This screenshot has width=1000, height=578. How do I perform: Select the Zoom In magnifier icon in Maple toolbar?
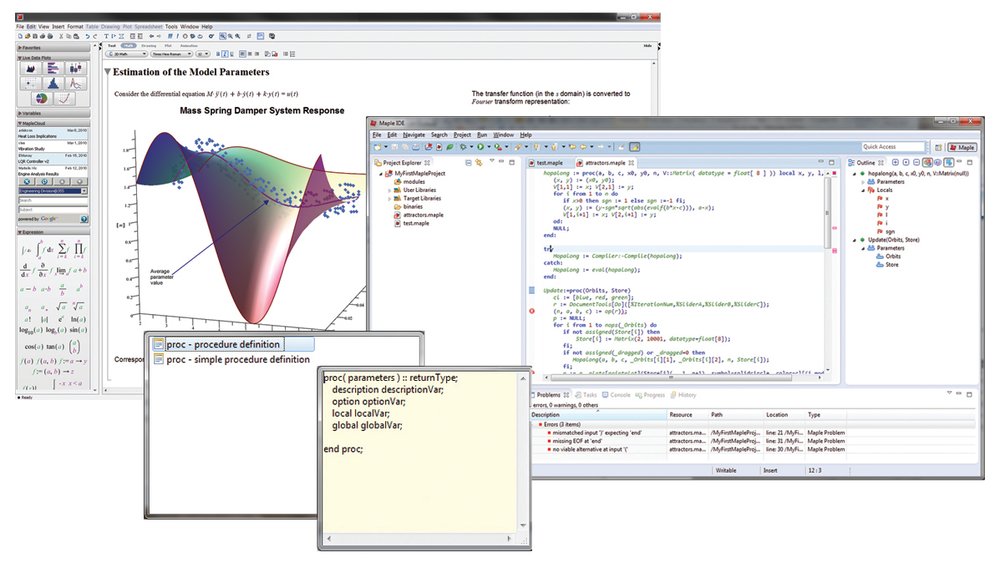232,37
